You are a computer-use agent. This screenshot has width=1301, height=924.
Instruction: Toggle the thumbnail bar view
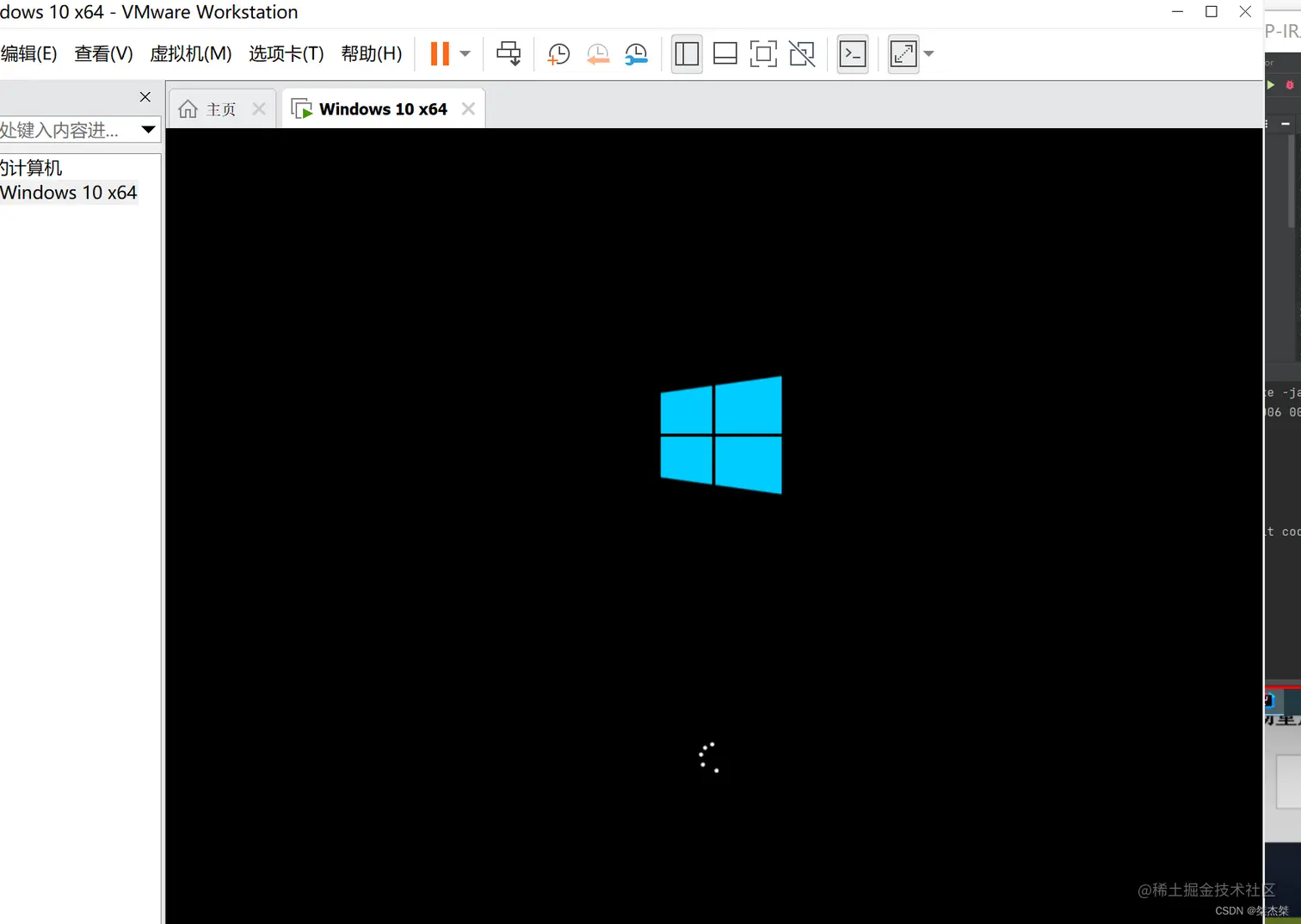pyautogui.click(x=725, y=53)
